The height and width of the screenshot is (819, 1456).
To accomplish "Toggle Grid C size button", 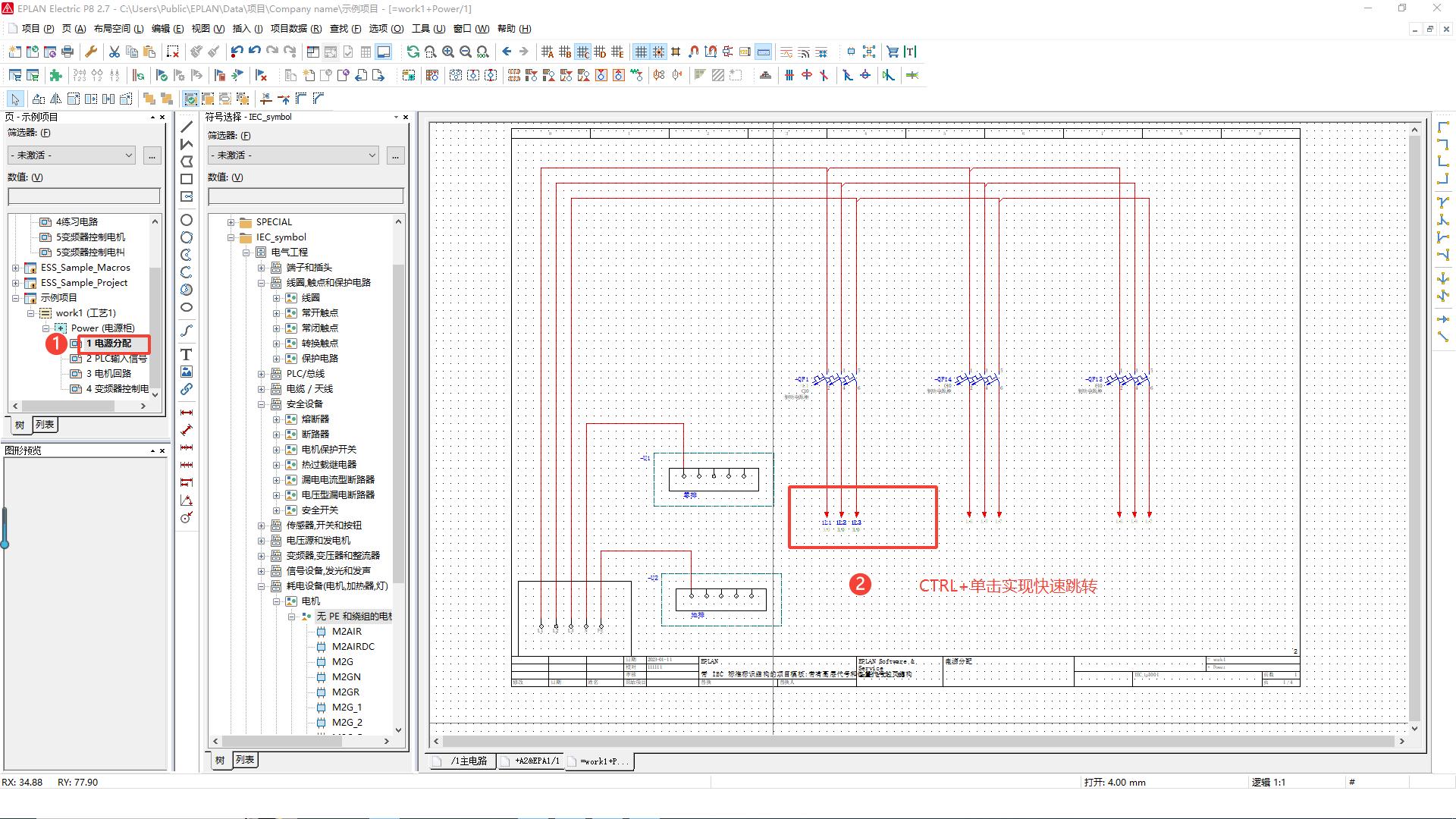I will [582, 52].
